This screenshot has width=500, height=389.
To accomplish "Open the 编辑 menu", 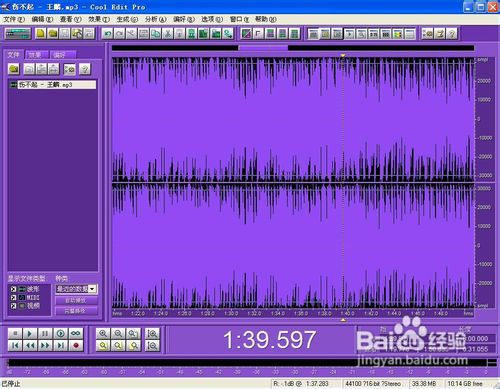I will (x=42, y=19).
